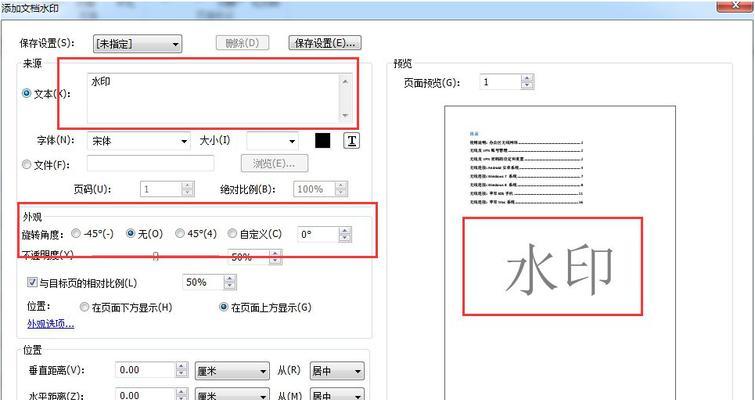Select 在页面下方显示(H) radio button
Image resolution: width=755 pixels, height=400 pixels.
(x=84, y=307)
